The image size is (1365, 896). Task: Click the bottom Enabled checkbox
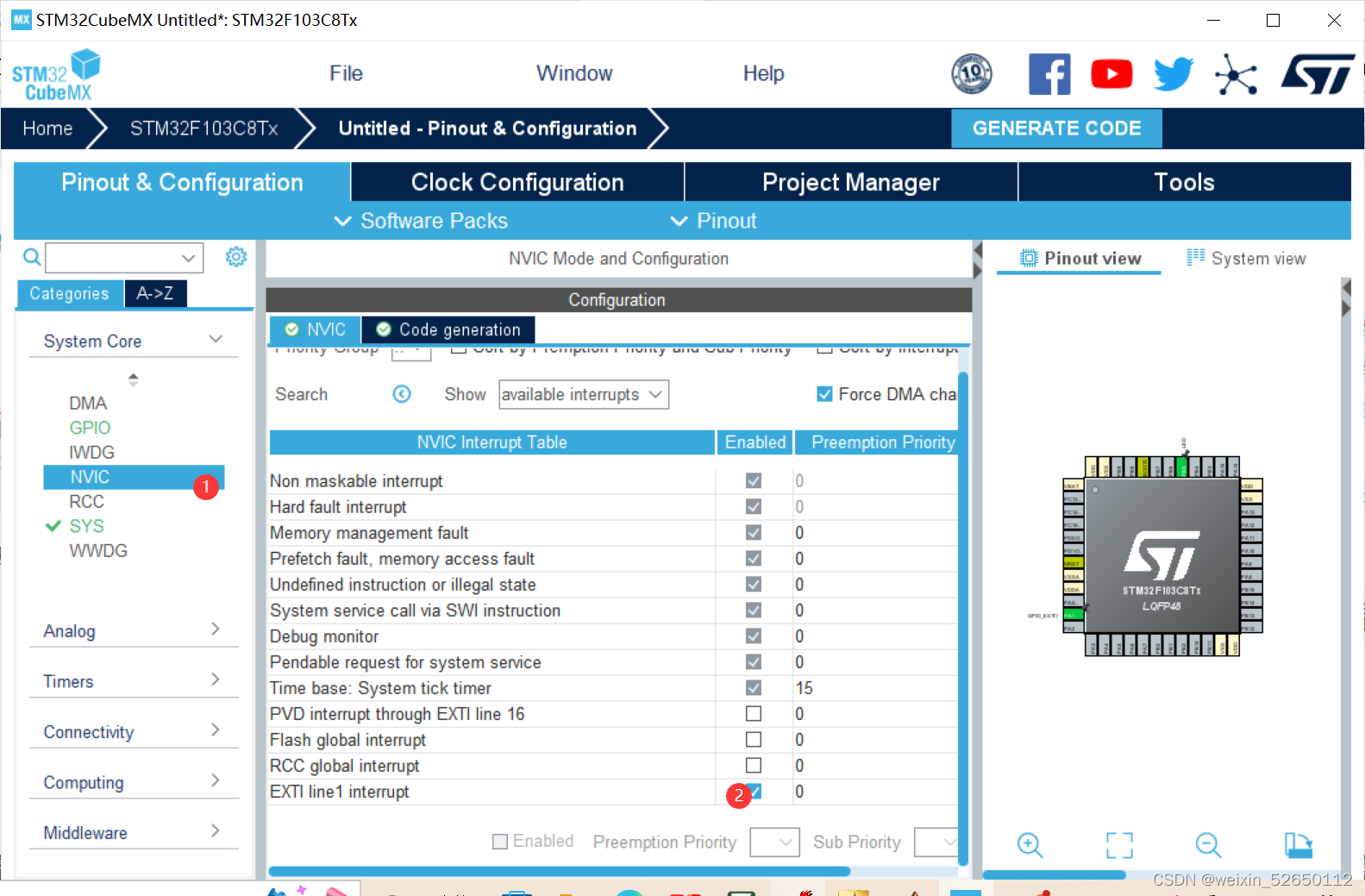tap(500, 842)
